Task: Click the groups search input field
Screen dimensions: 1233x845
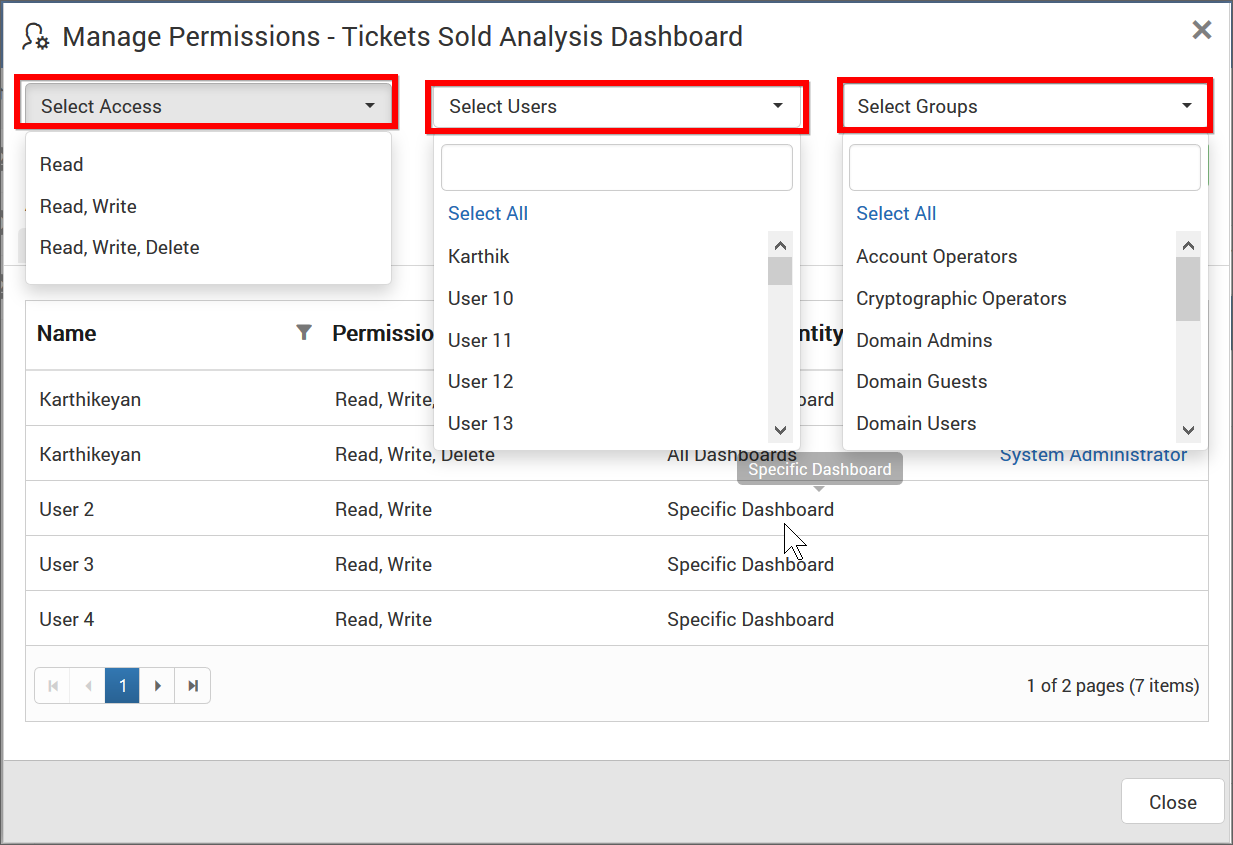Action: click(x=1025, y=167)
